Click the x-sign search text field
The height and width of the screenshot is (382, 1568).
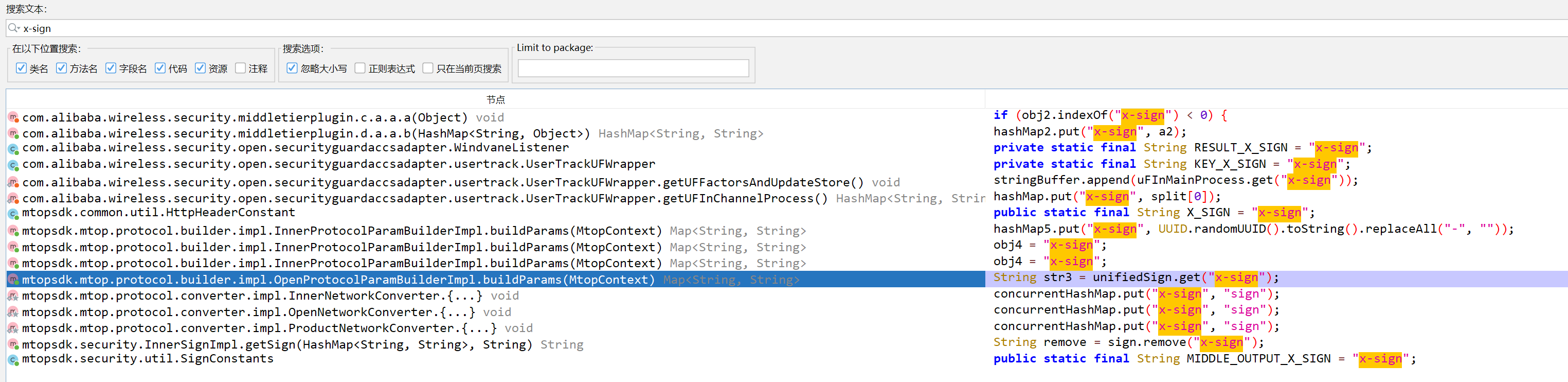(x=730, y=28)
